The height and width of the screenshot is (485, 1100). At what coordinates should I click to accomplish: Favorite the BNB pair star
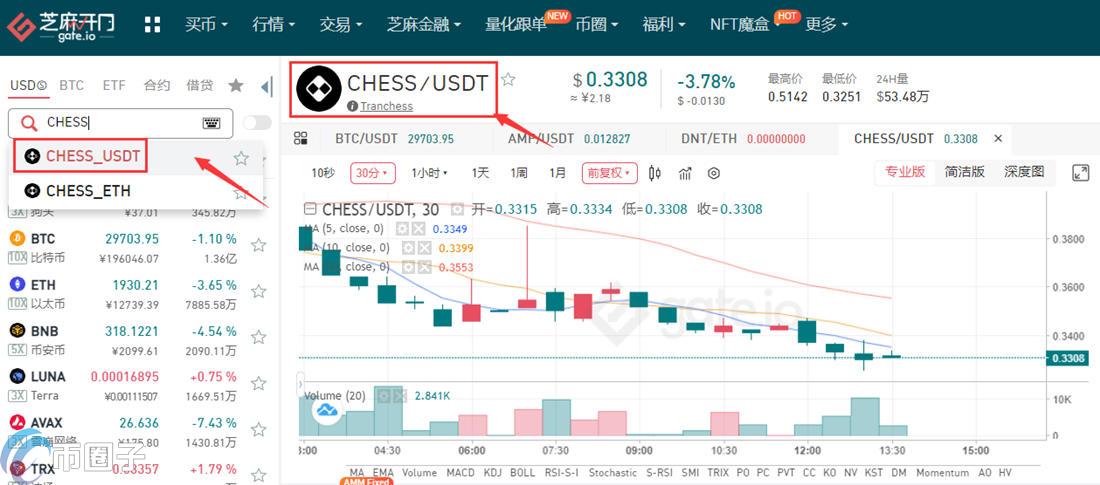coord(258,337)
